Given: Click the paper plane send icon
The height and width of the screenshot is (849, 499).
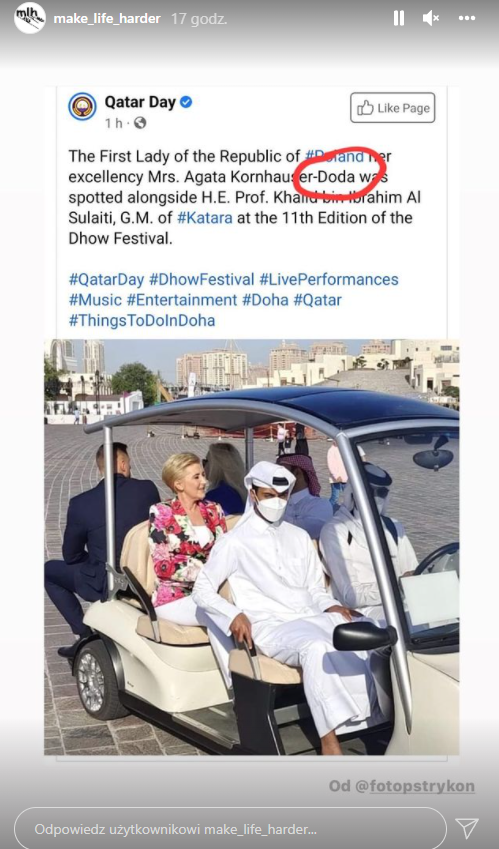Looking at the screenshot, I should 467,828.
